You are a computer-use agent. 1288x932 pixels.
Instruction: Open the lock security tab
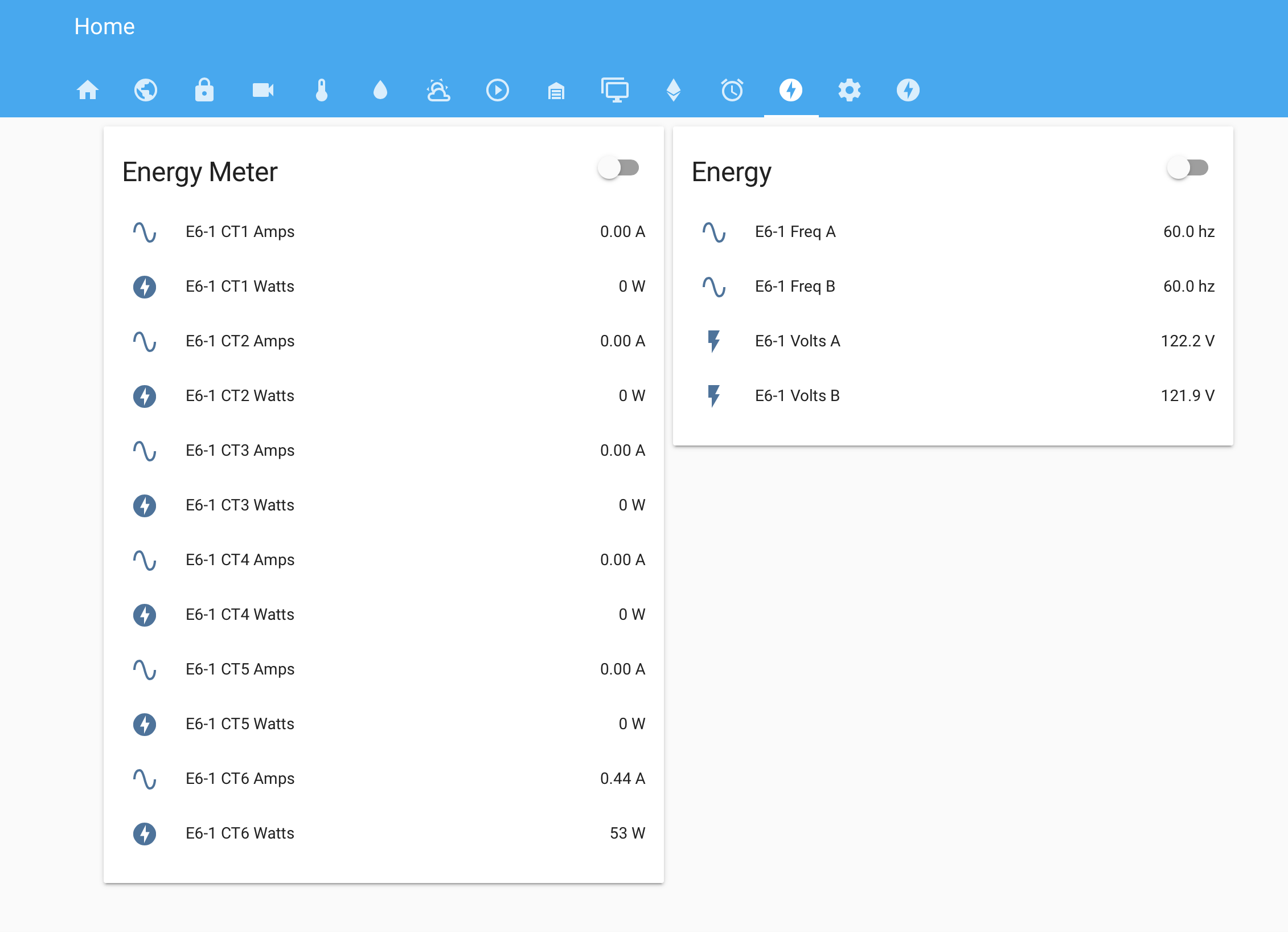(204, 90)
